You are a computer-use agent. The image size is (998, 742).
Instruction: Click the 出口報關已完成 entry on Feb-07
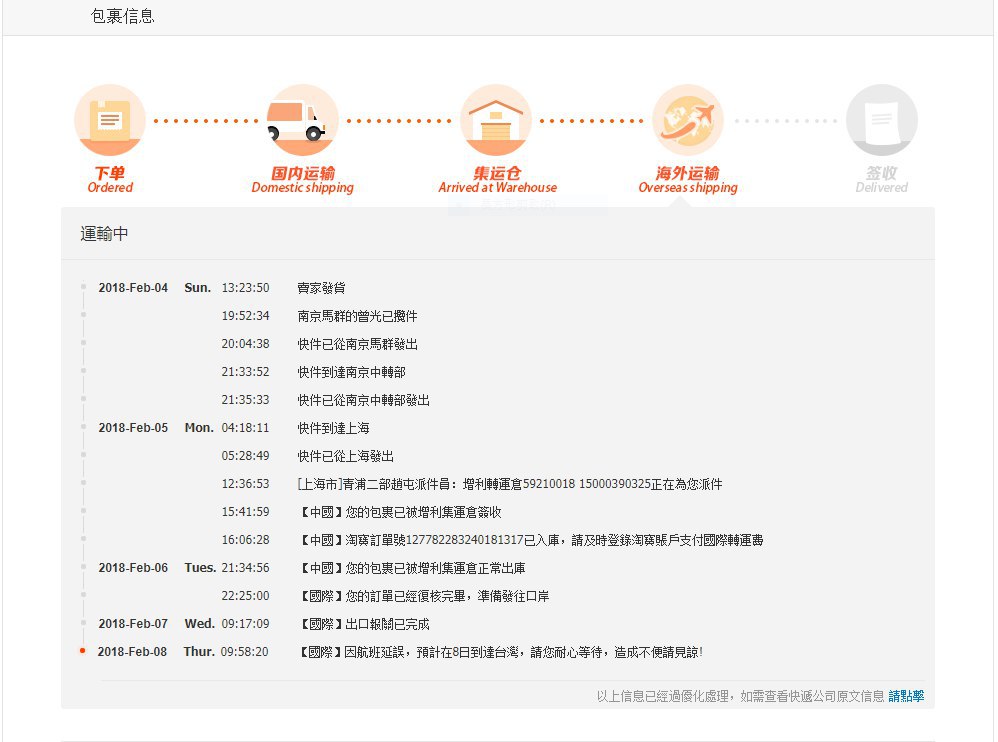pyautogui.click(x=363, y=624)
